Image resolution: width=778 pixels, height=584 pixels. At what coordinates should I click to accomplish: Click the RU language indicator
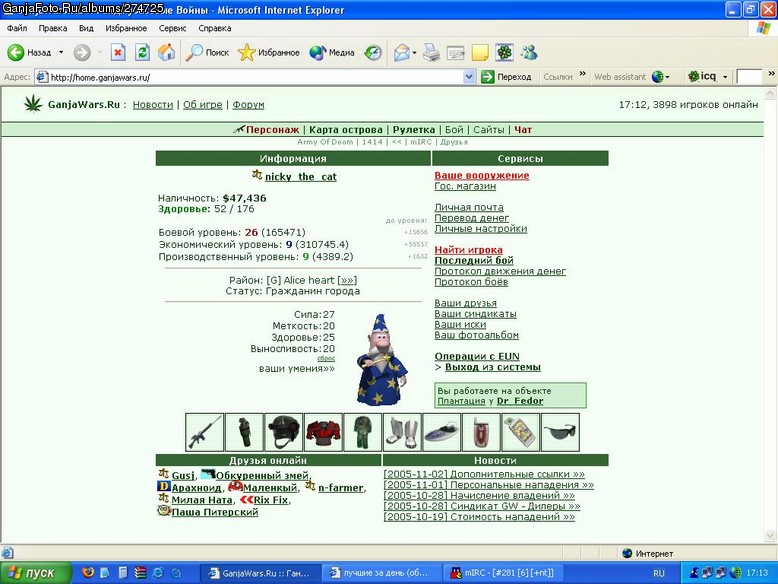click(x=658, y=573)
